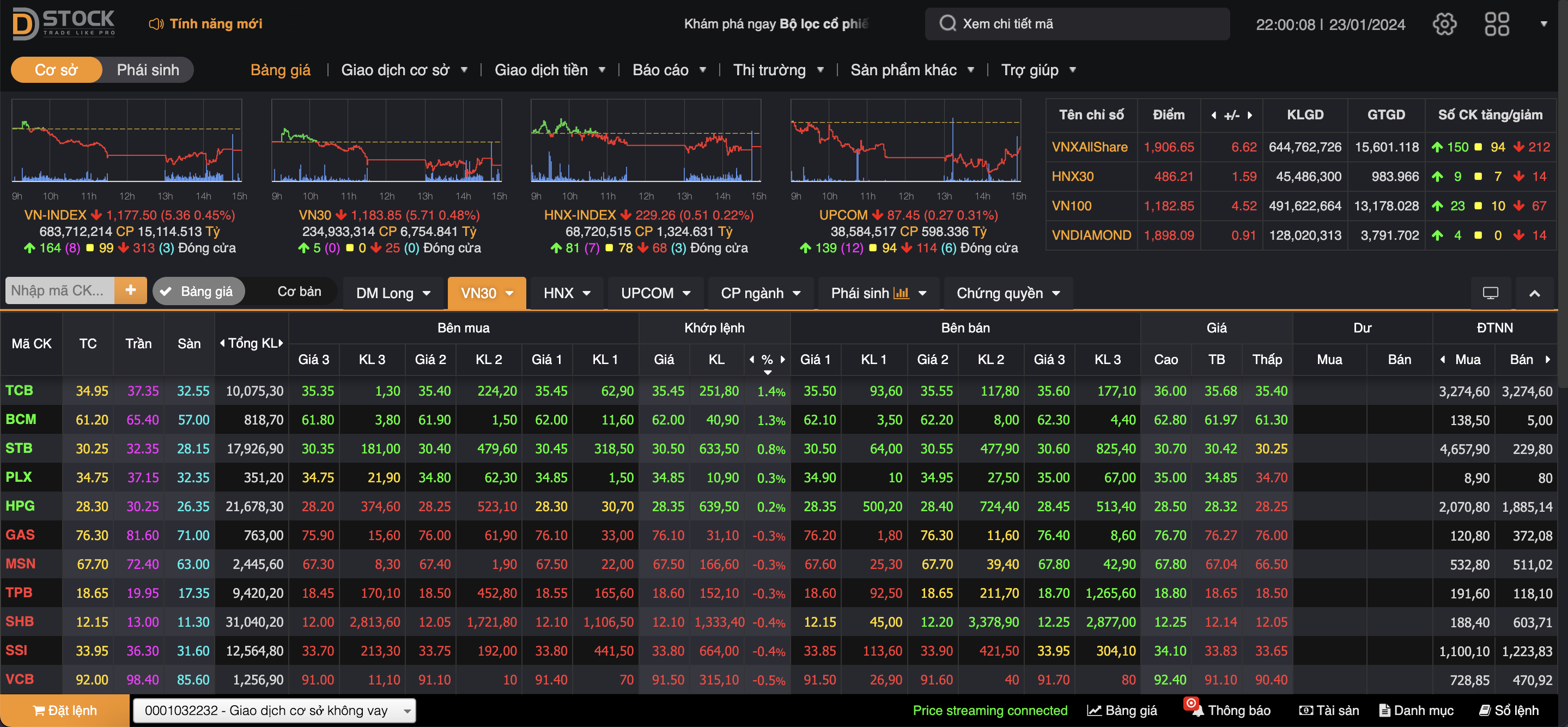Open the VN-INDEX chart thumbnail

[x=126, y=141]
